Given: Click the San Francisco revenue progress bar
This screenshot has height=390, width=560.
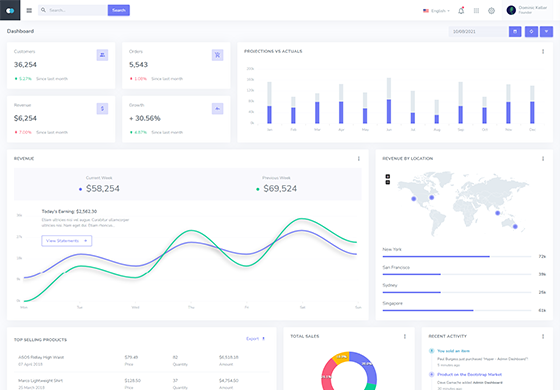Looking at the screenshot, I should tap(457, 274).
